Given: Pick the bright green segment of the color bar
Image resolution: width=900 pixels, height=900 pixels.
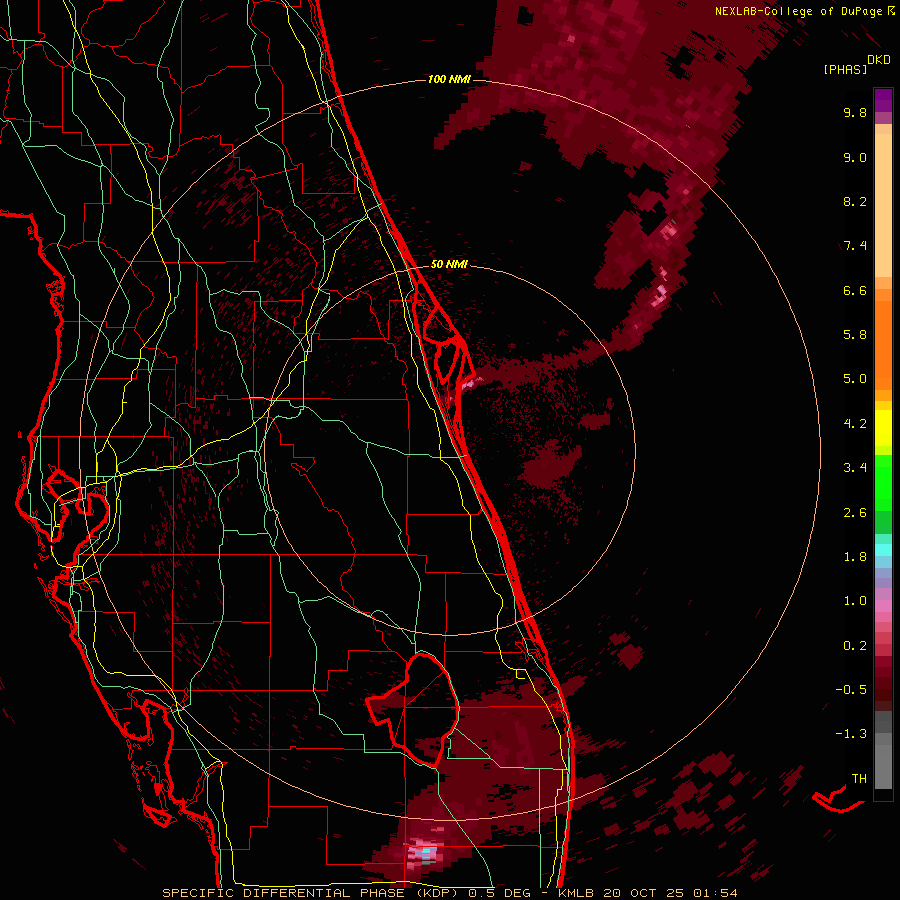Looking at the screenshot, I should click(883, 483).
